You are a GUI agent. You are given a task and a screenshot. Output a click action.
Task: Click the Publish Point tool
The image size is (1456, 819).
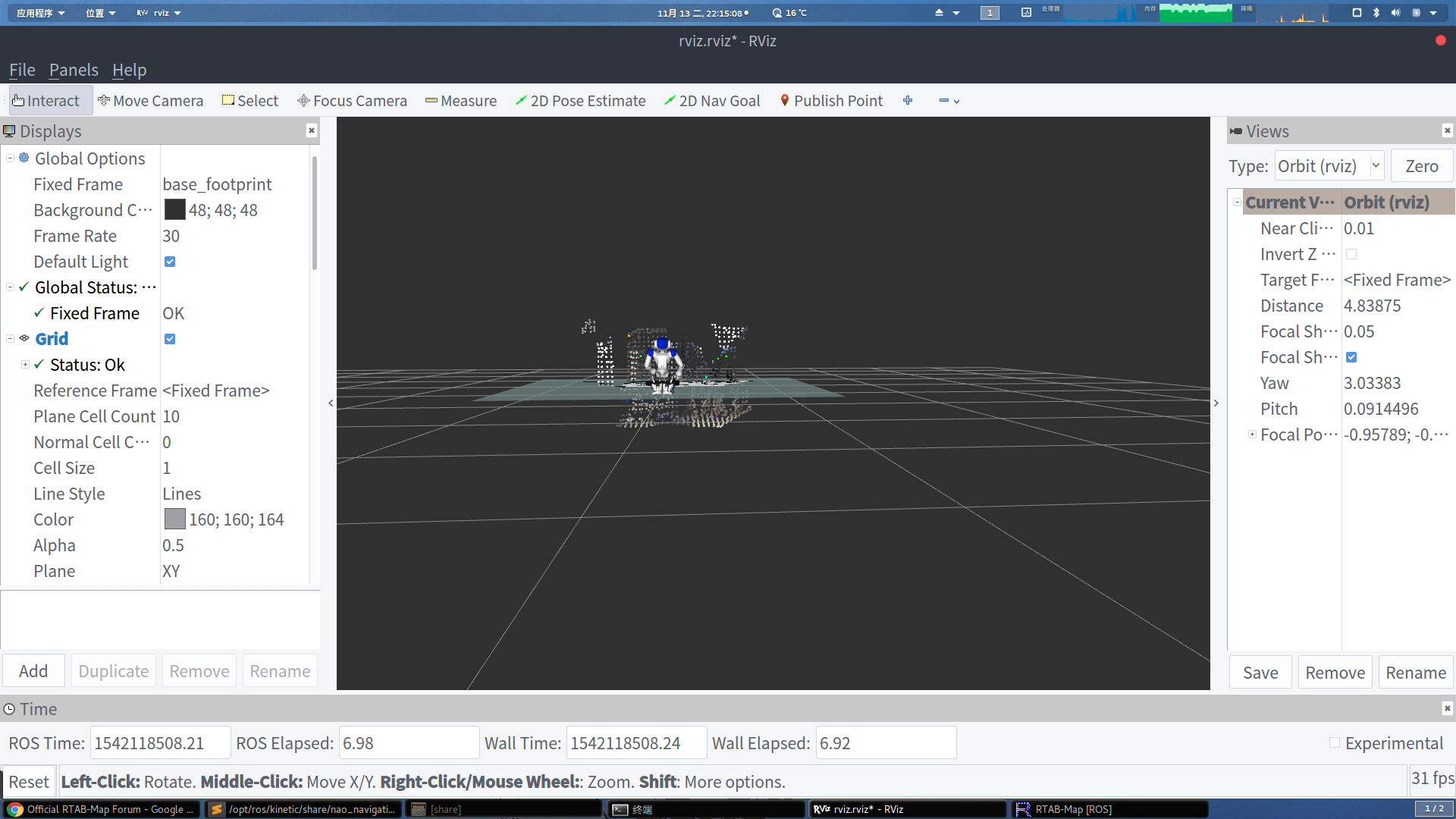coord(831,101)
